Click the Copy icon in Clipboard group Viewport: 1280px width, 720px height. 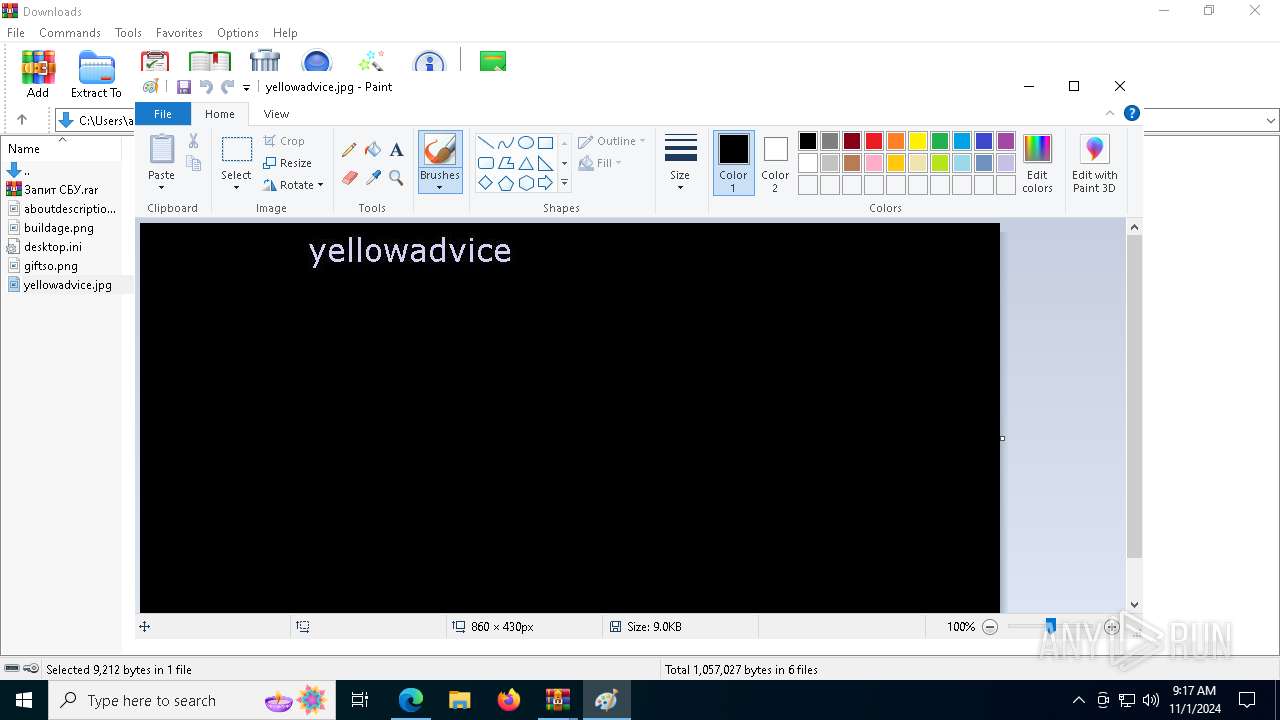click(194, 163)
